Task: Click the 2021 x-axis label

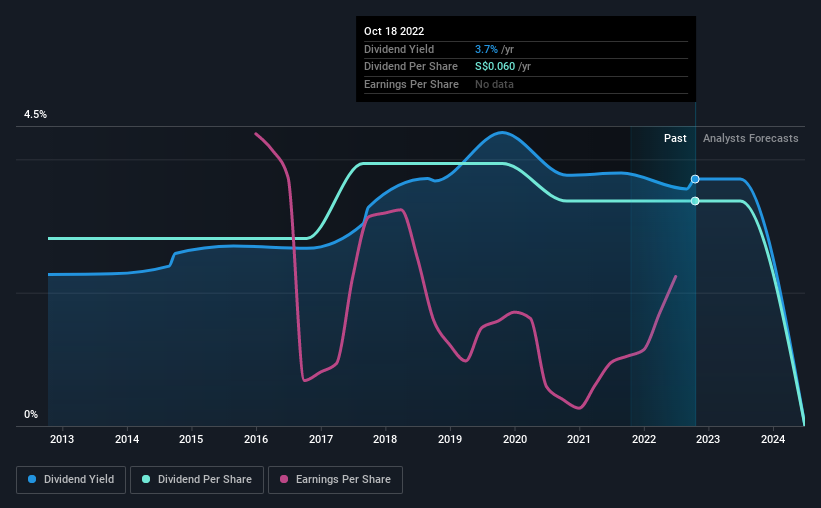Action: (x=579, y=439)
